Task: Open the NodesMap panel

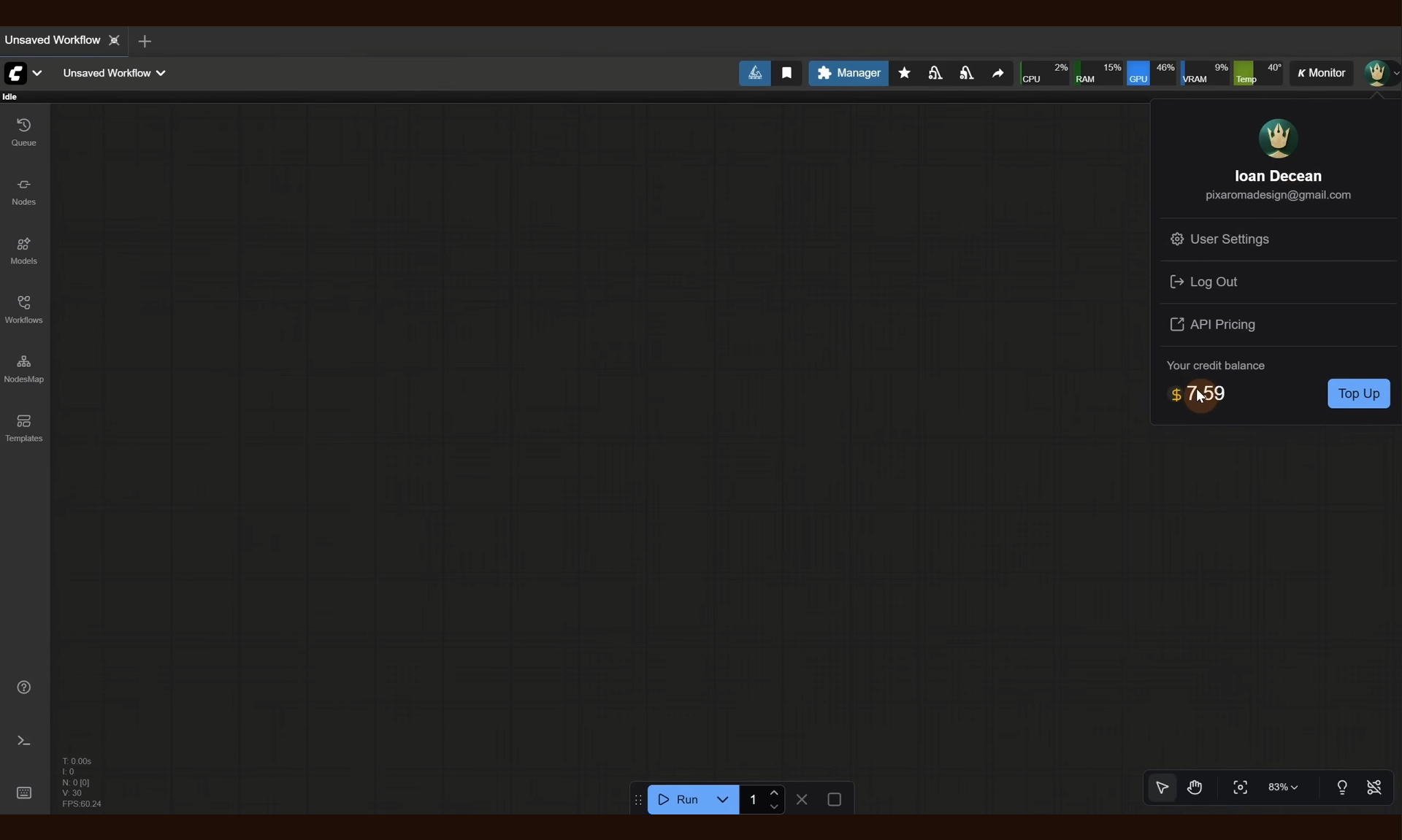Action: (x=23, y=369)
